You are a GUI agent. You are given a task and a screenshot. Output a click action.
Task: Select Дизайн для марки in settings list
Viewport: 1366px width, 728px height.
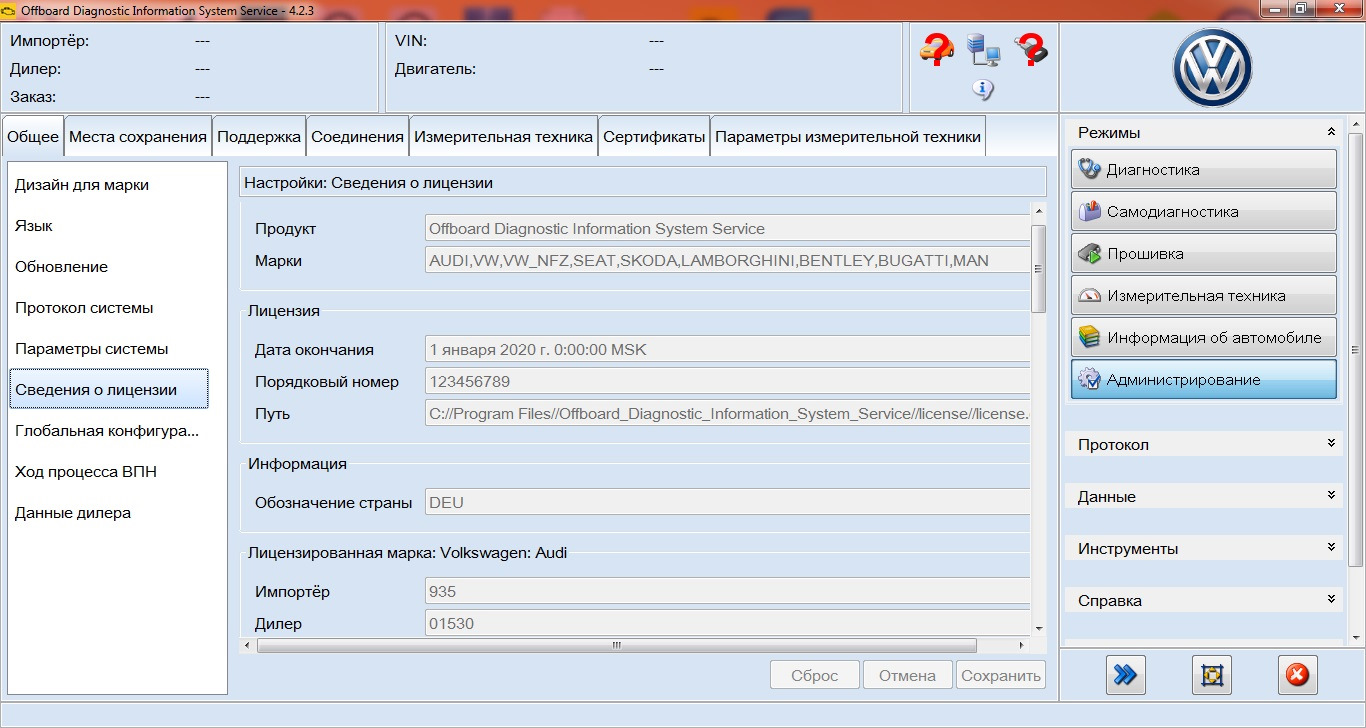pos(108,185)
